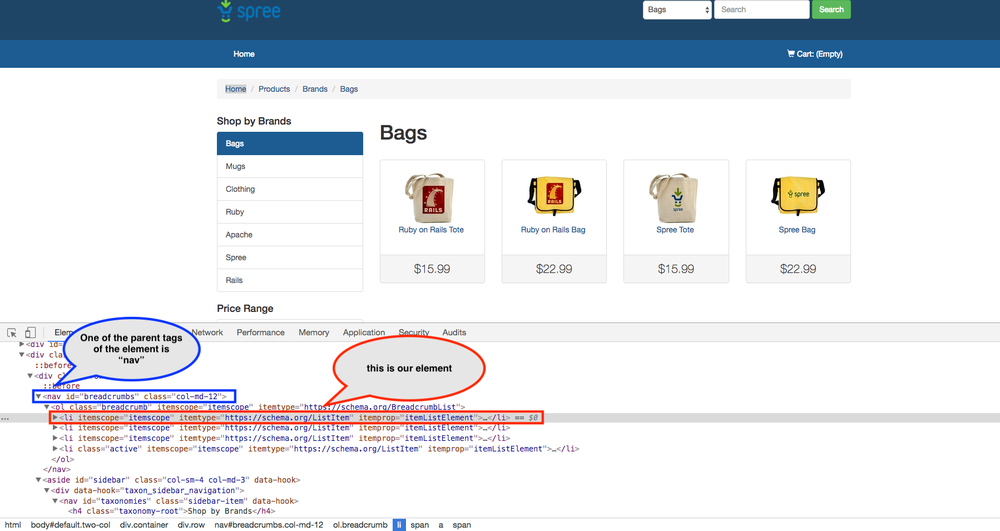Select div.row in DevTools breadcrumb bar

point(191,525)
